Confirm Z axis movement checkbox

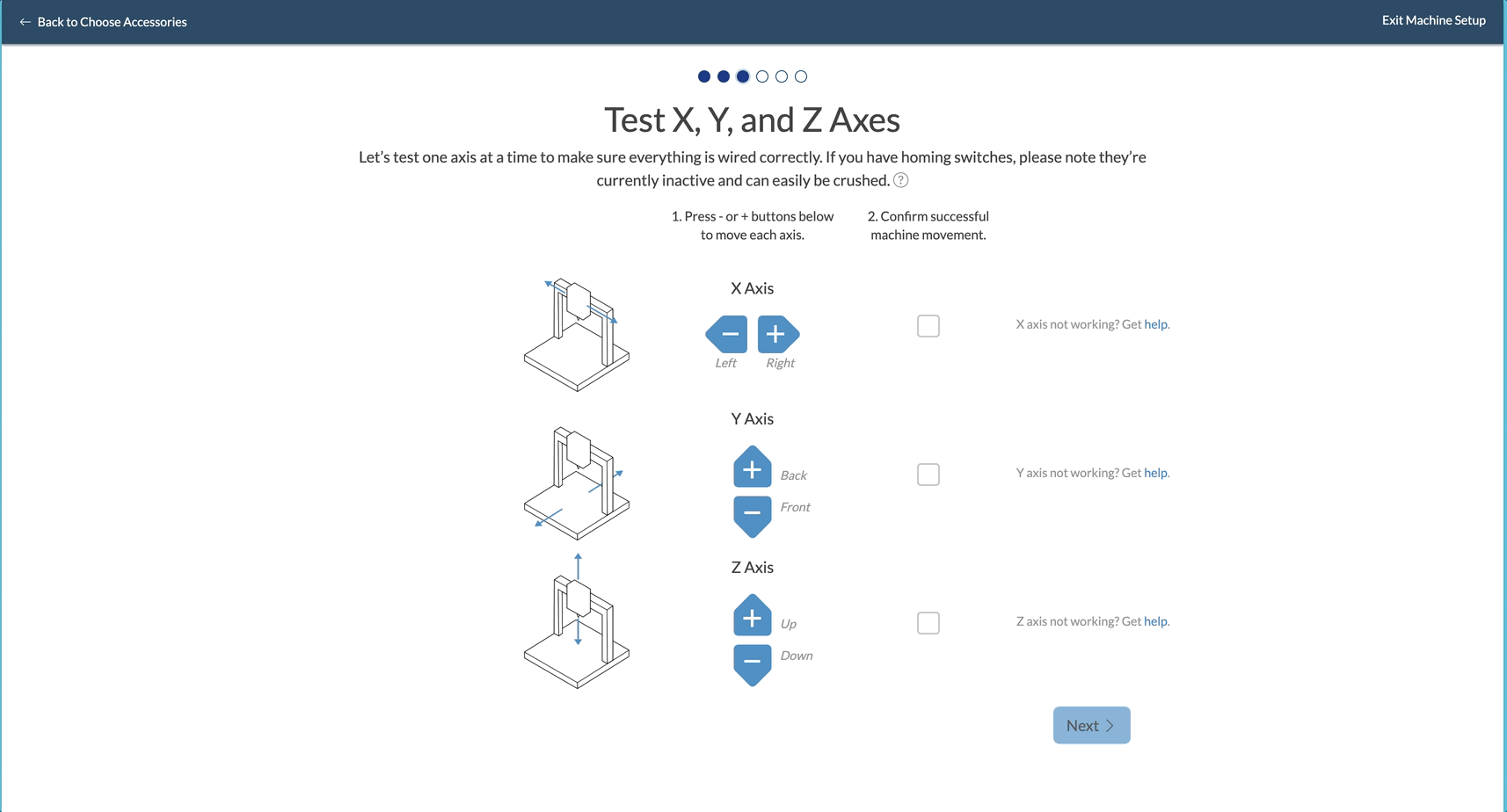tap(928, 623)
